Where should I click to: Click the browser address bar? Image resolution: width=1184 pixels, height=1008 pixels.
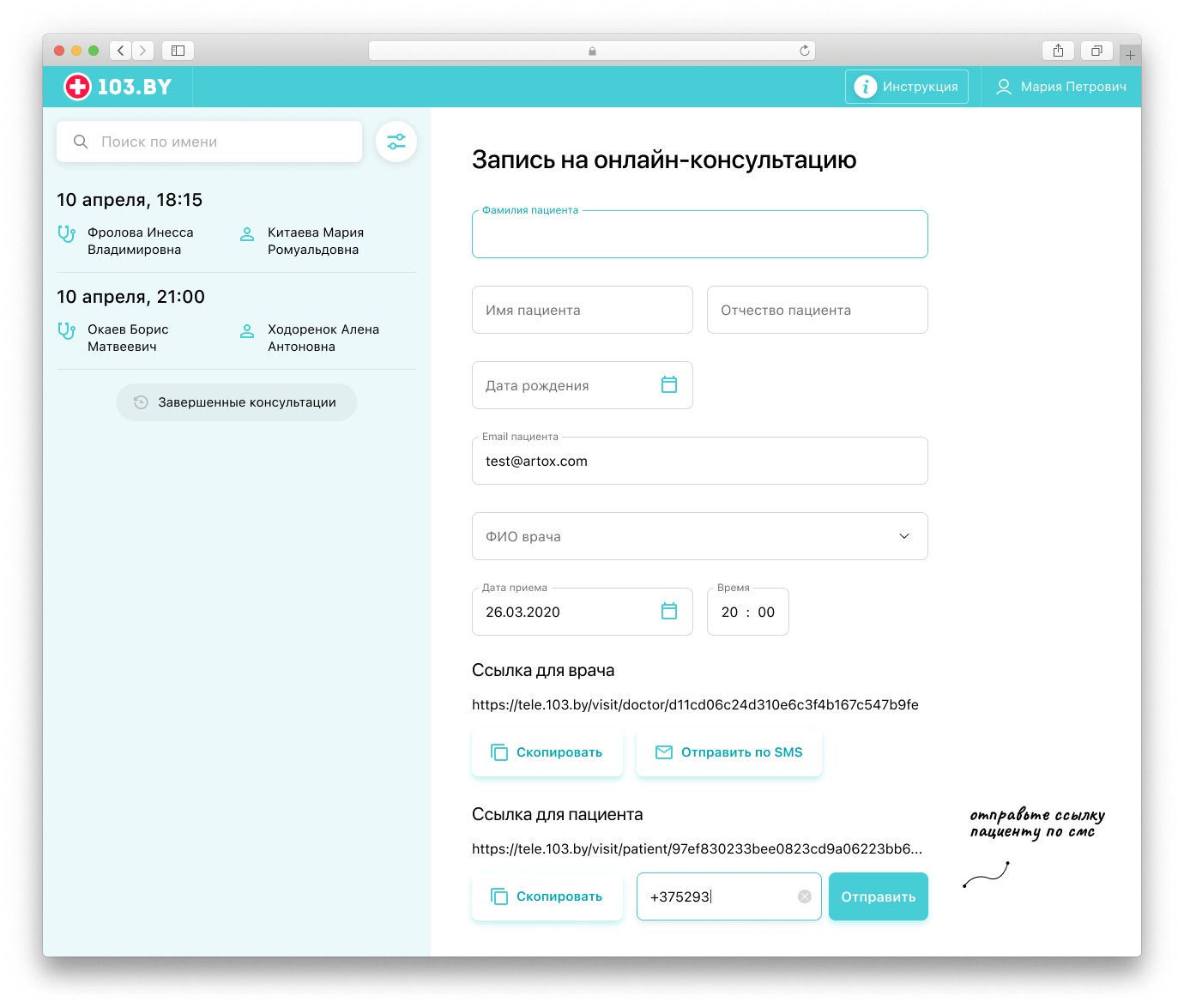coord(592,51)
